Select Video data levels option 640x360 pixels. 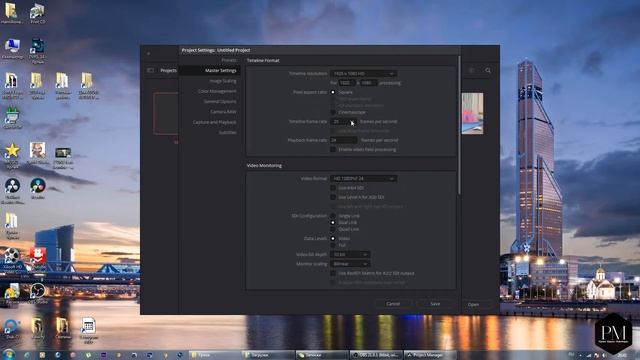pos(333,238)
